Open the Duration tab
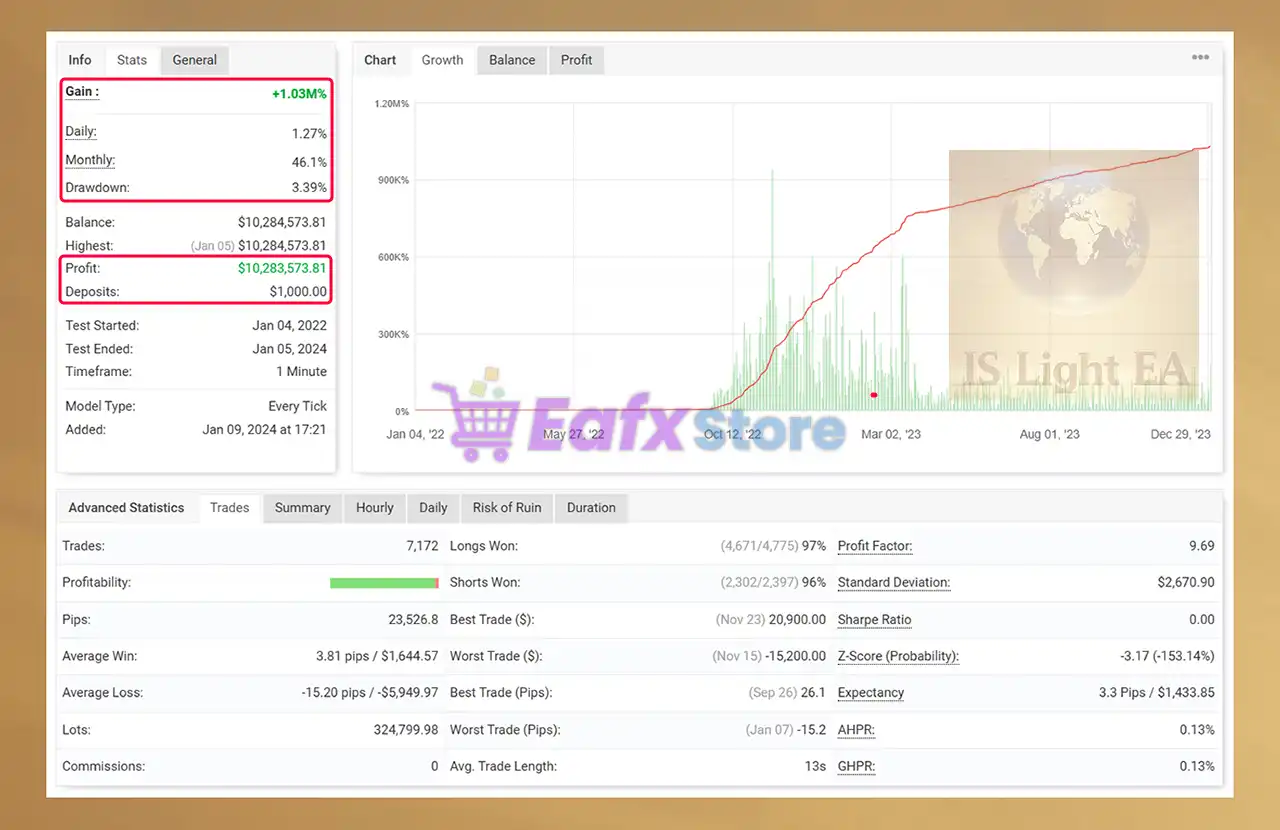The height and width of the screenshot is (830, 1280). point(591,508)
